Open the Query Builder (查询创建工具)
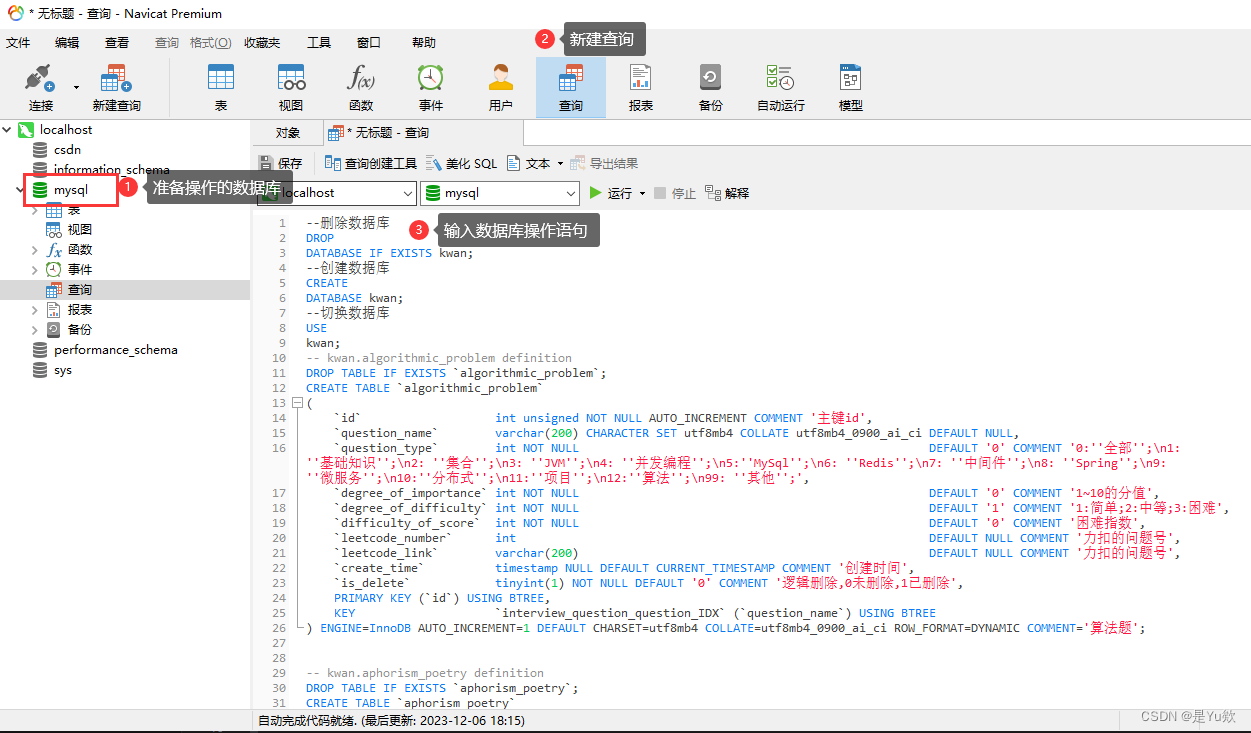Viewport: 1251px width, 733px height. [371, 163]
